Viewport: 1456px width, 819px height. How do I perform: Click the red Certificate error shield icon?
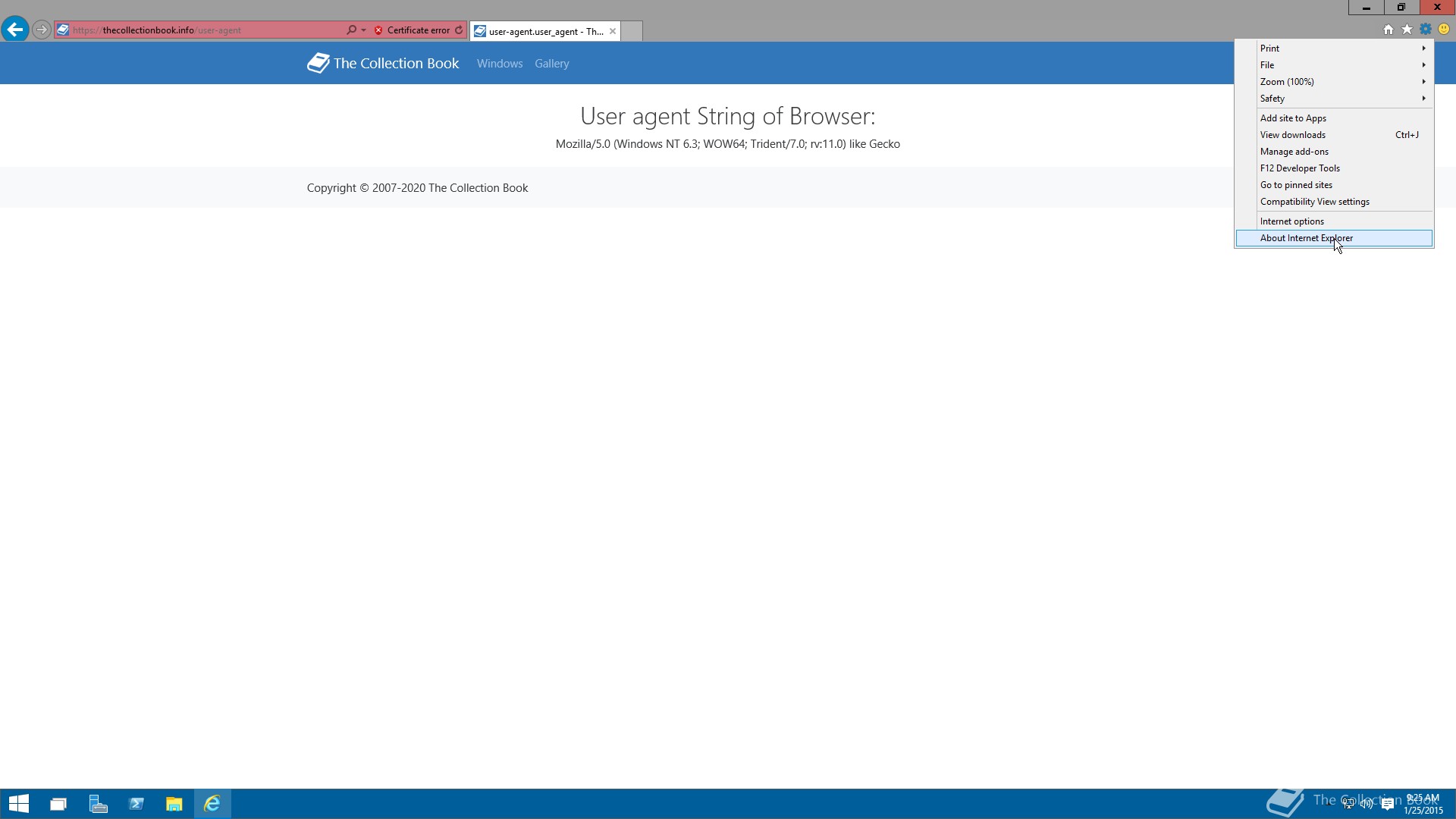(x=378, y=30)
